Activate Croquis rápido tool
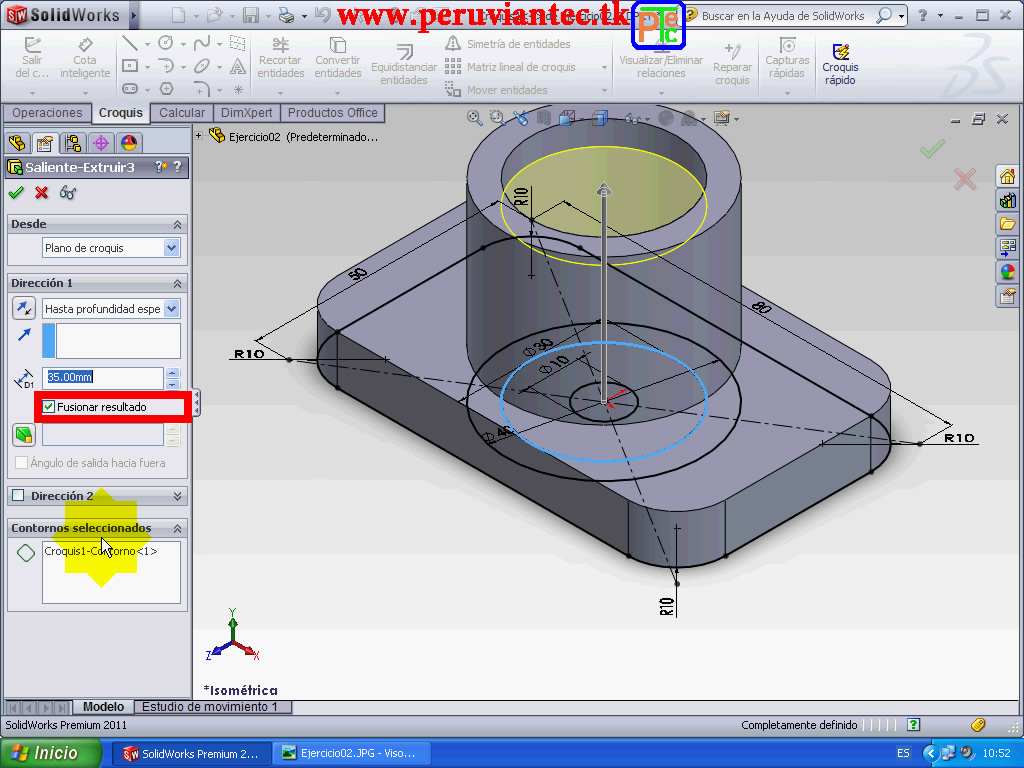 [840, 64]
